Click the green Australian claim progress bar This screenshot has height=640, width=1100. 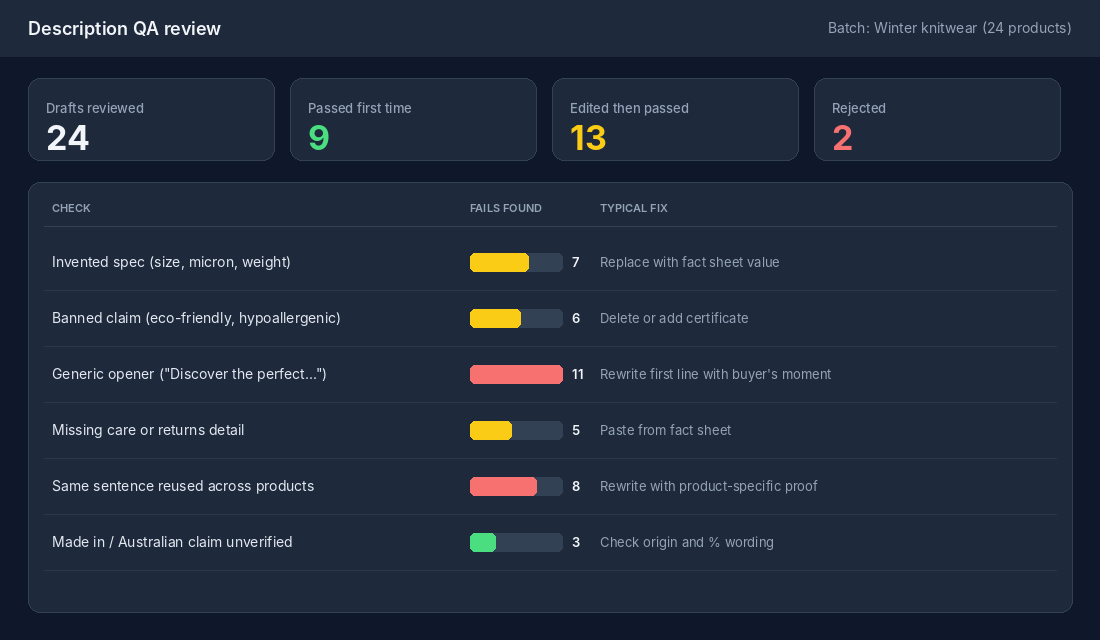pyautogui.click(x=516, y=543)
